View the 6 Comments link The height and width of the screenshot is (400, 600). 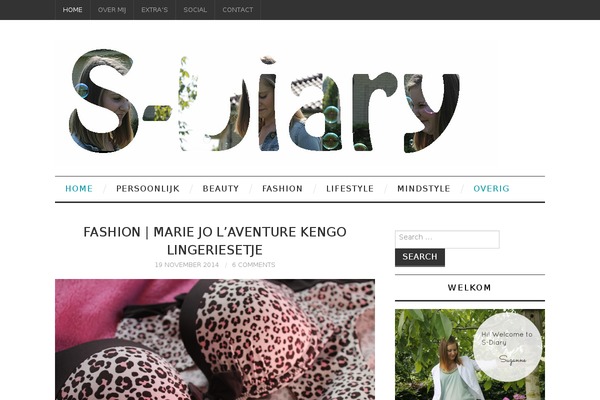click(x=253, y=265)
